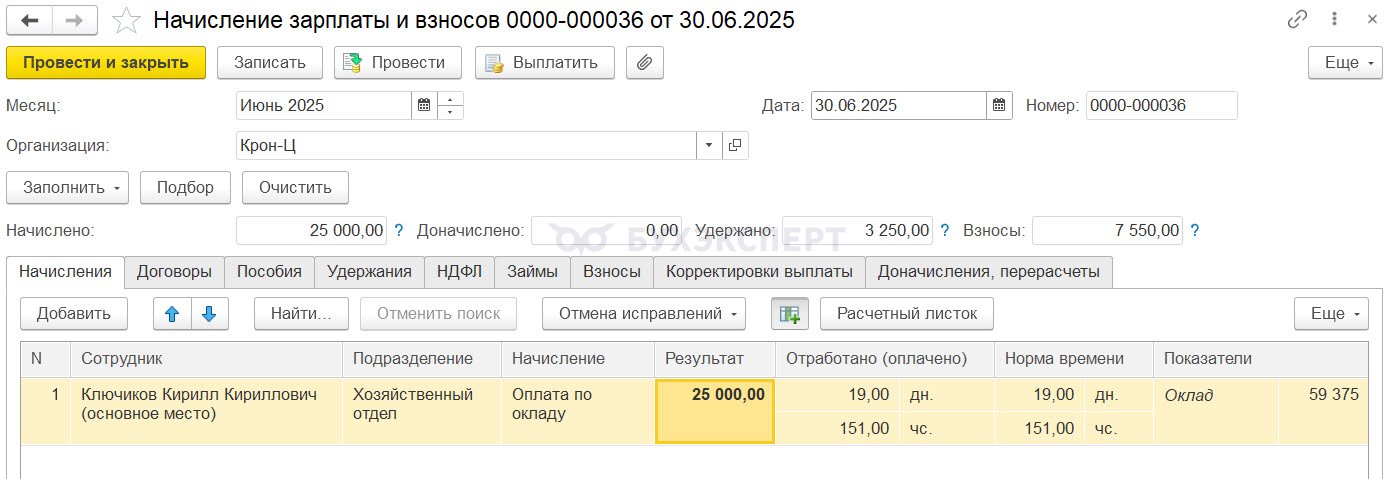Move row up with blue up arrow
This screenshot has width=1395, height=479.
(x=172, y=313)
